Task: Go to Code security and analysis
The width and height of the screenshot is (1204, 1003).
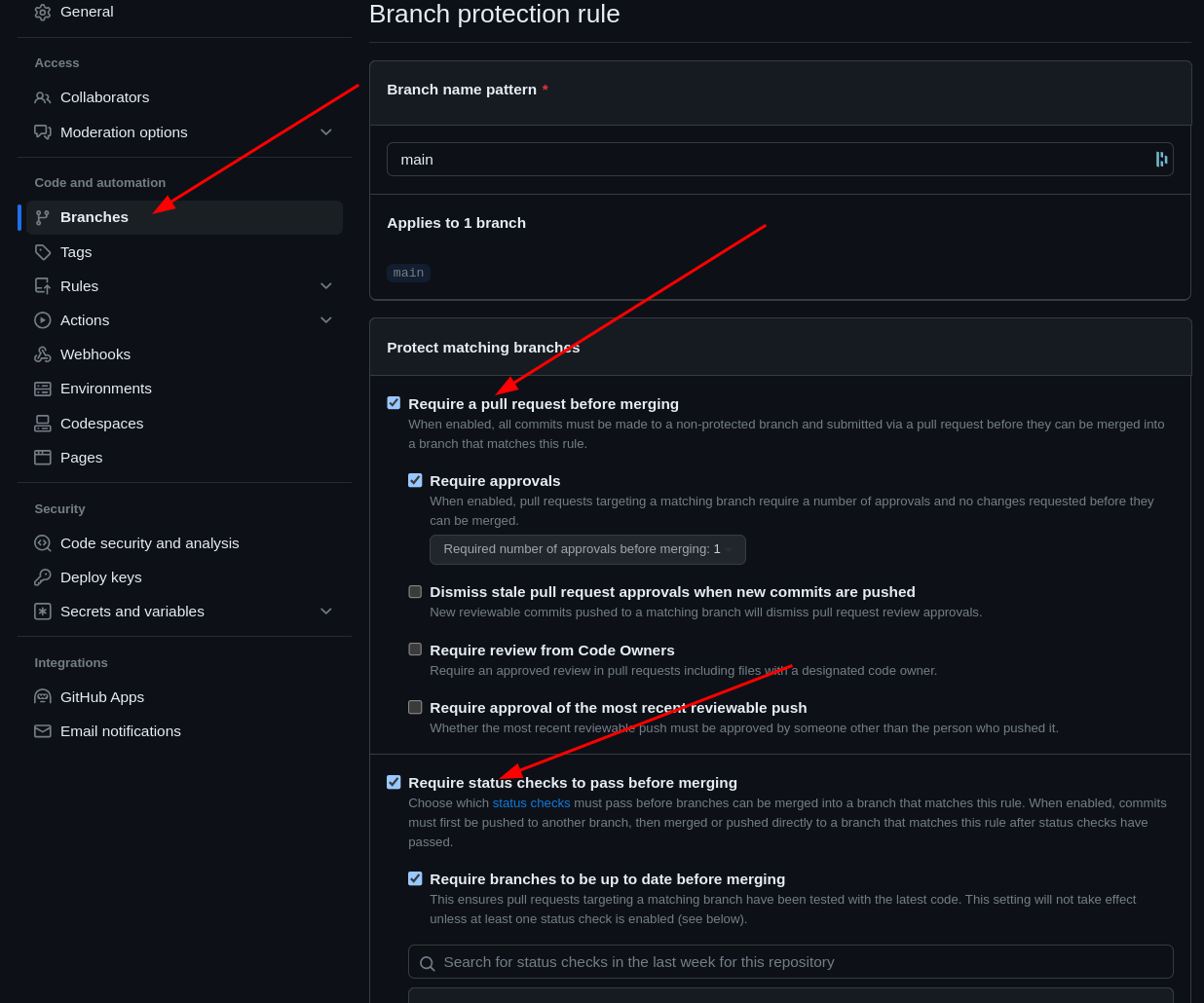Action: [x=149, y=543]
